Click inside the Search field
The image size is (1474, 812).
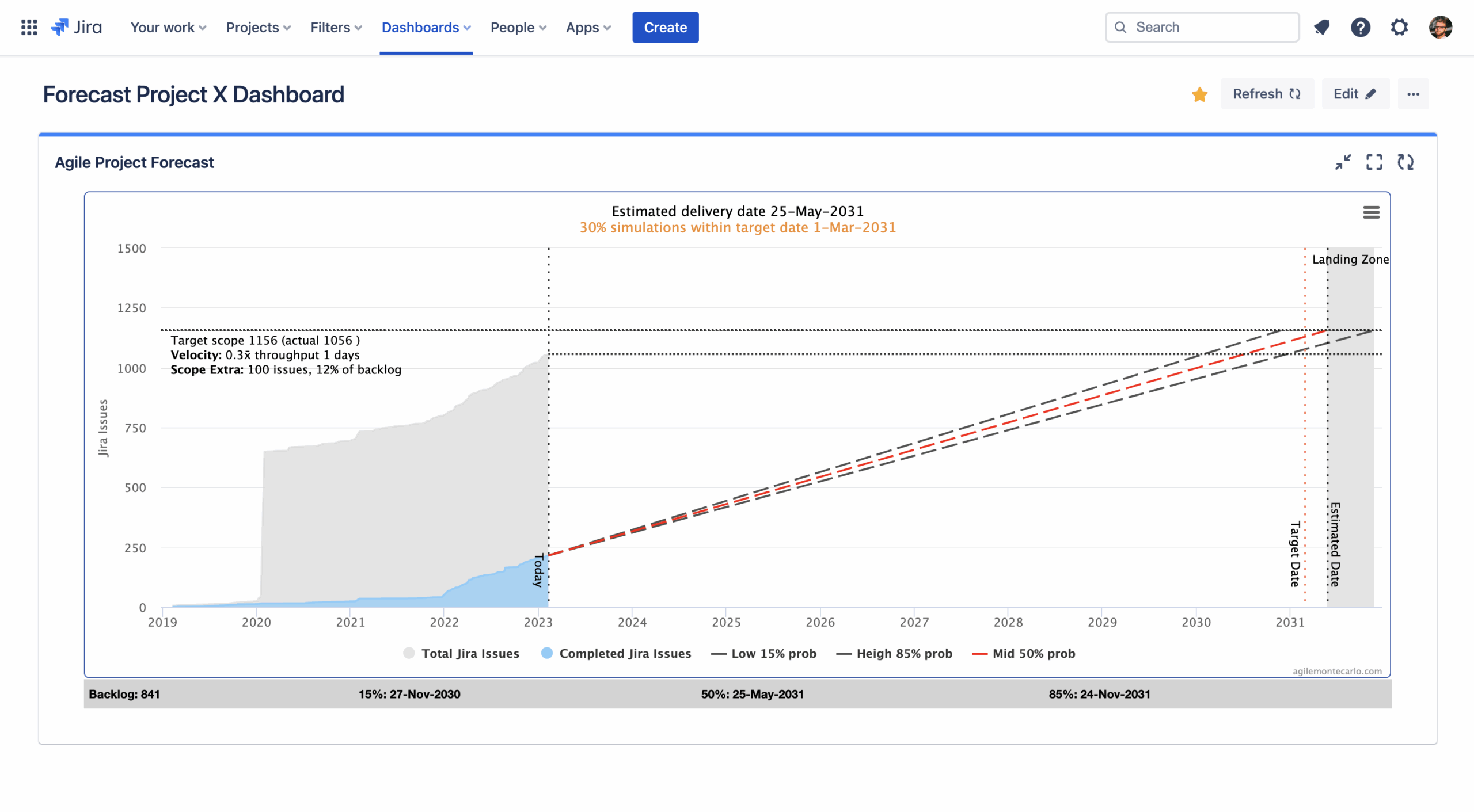coord(1201,27)
